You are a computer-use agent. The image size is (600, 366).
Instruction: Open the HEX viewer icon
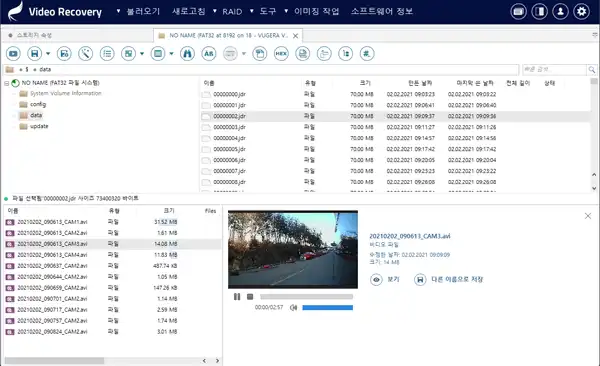click(281, 54)
